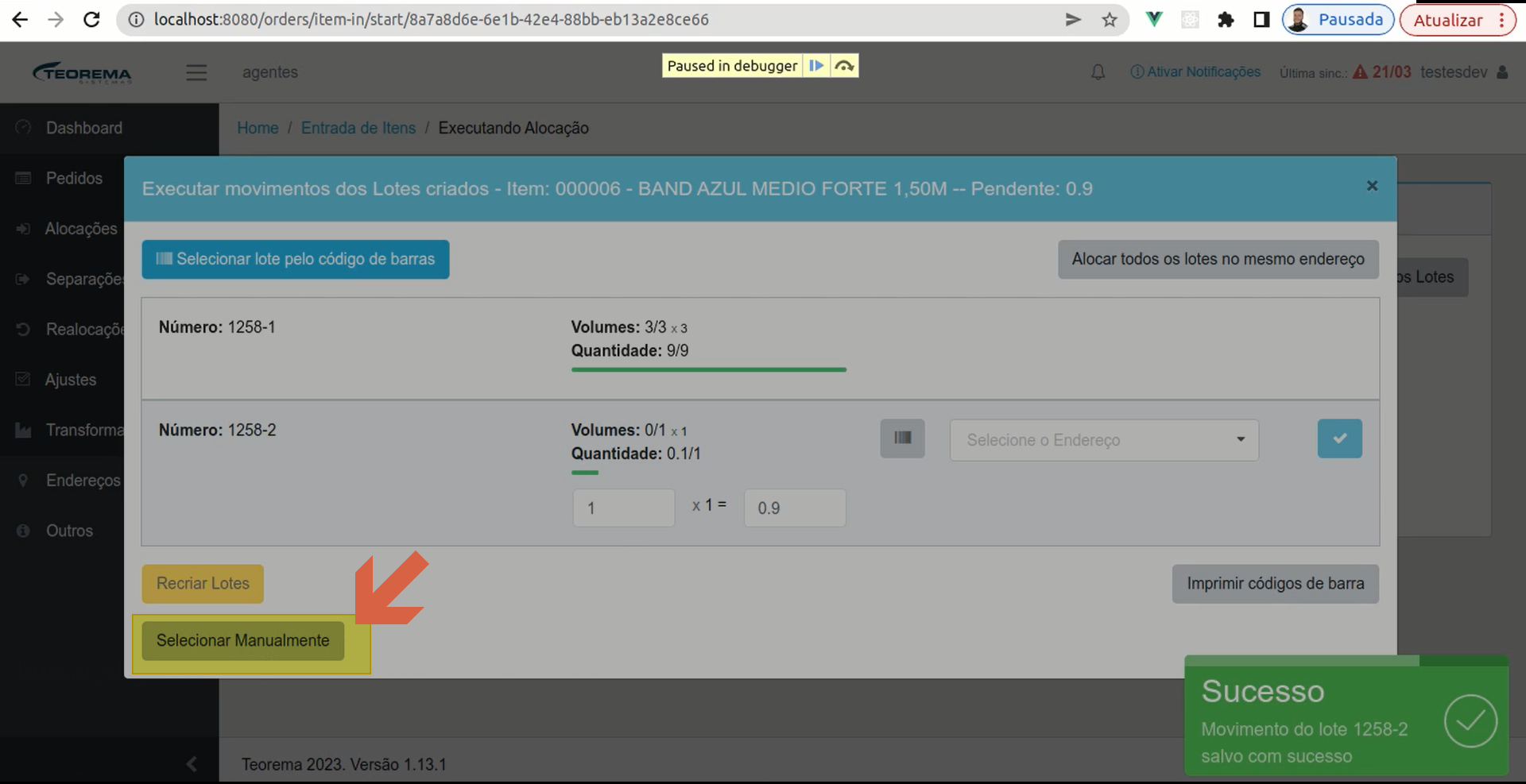
Task: Click sync warning date 21/03
Action: [1392, 72]
